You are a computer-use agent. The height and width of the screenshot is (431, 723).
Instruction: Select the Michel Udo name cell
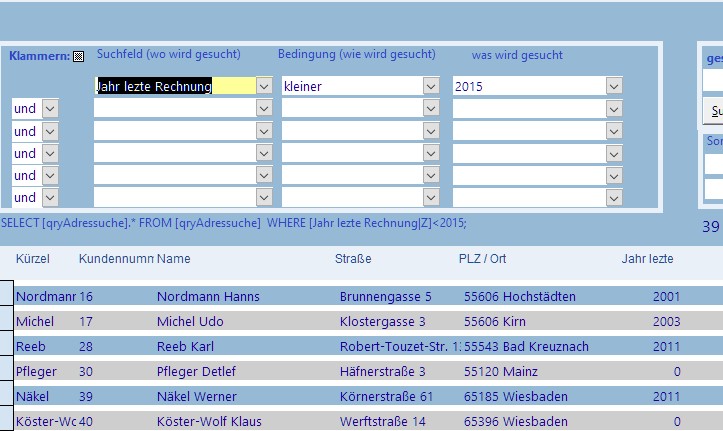click(190, 321)
